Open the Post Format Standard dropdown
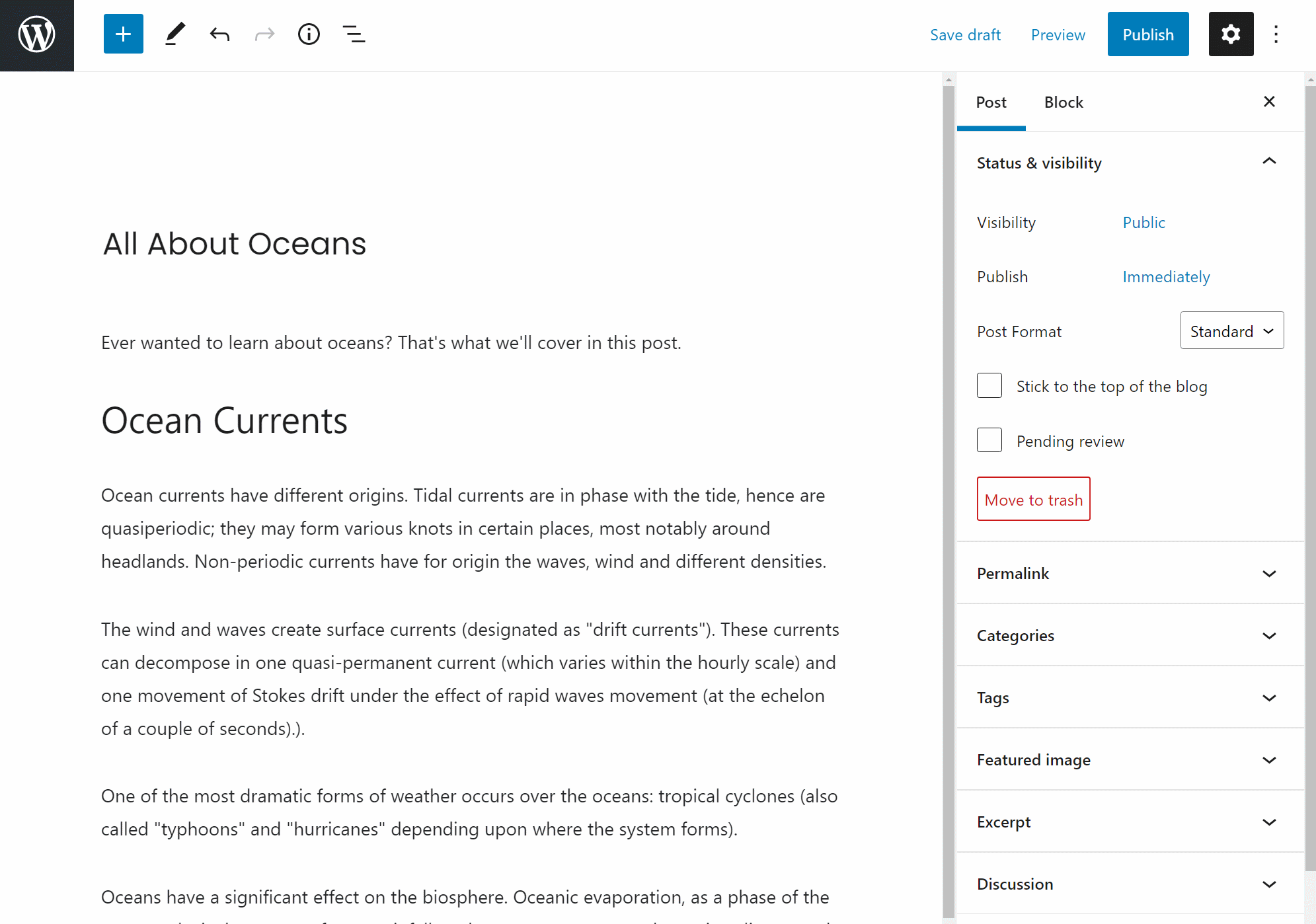This screenshot has height=924, width=1316. tap(1232, 330)
